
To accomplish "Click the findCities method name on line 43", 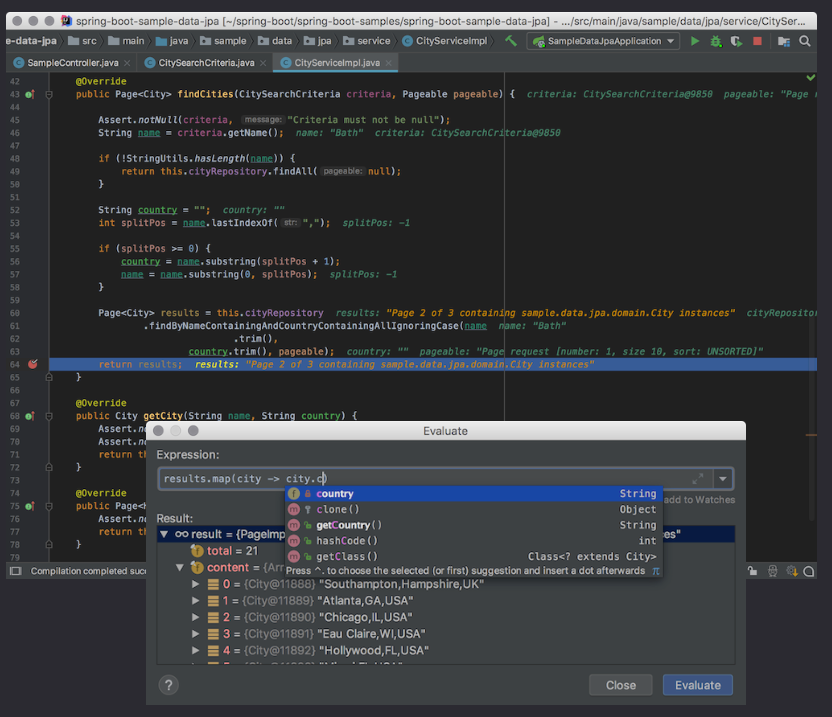I will click(205, 94).
